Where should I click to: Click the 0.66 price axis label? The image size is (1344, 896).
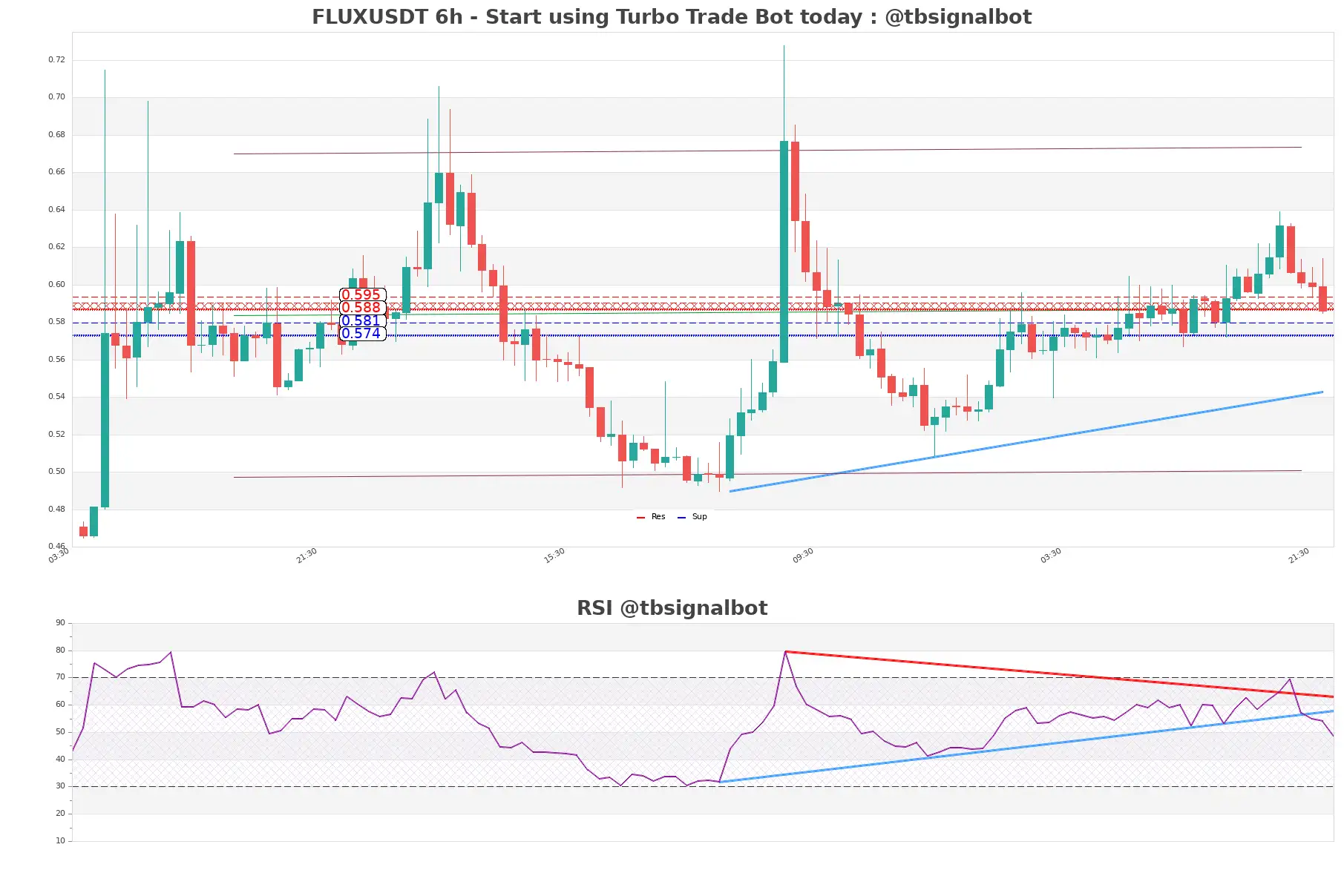[x=56, y=172]
